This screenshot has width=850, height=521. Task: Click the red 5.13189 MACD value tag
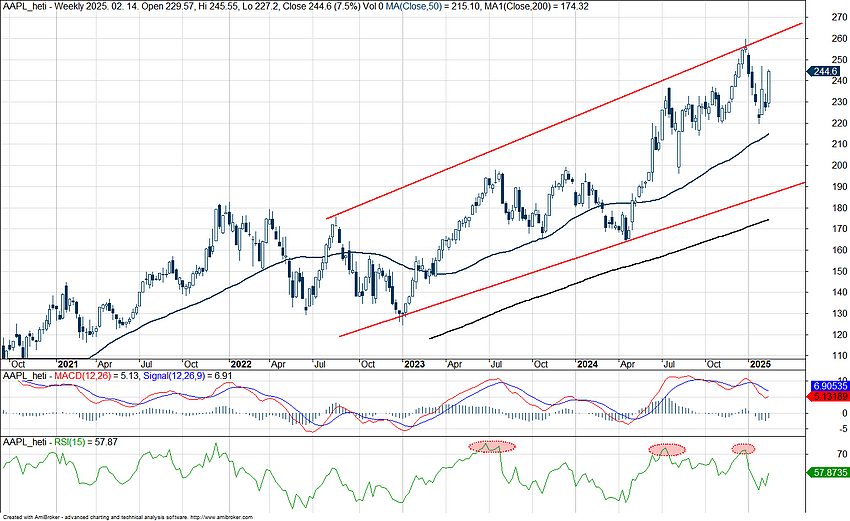829,397
